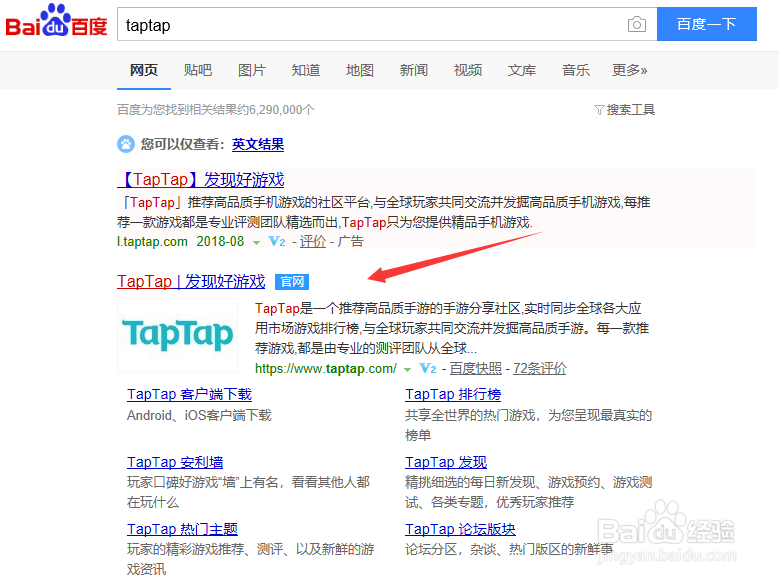Image resolution: width=779 pixels, height=583 pixels.
Task: Open 搜索工具 search tools
Action: click(x=630, y=110)
